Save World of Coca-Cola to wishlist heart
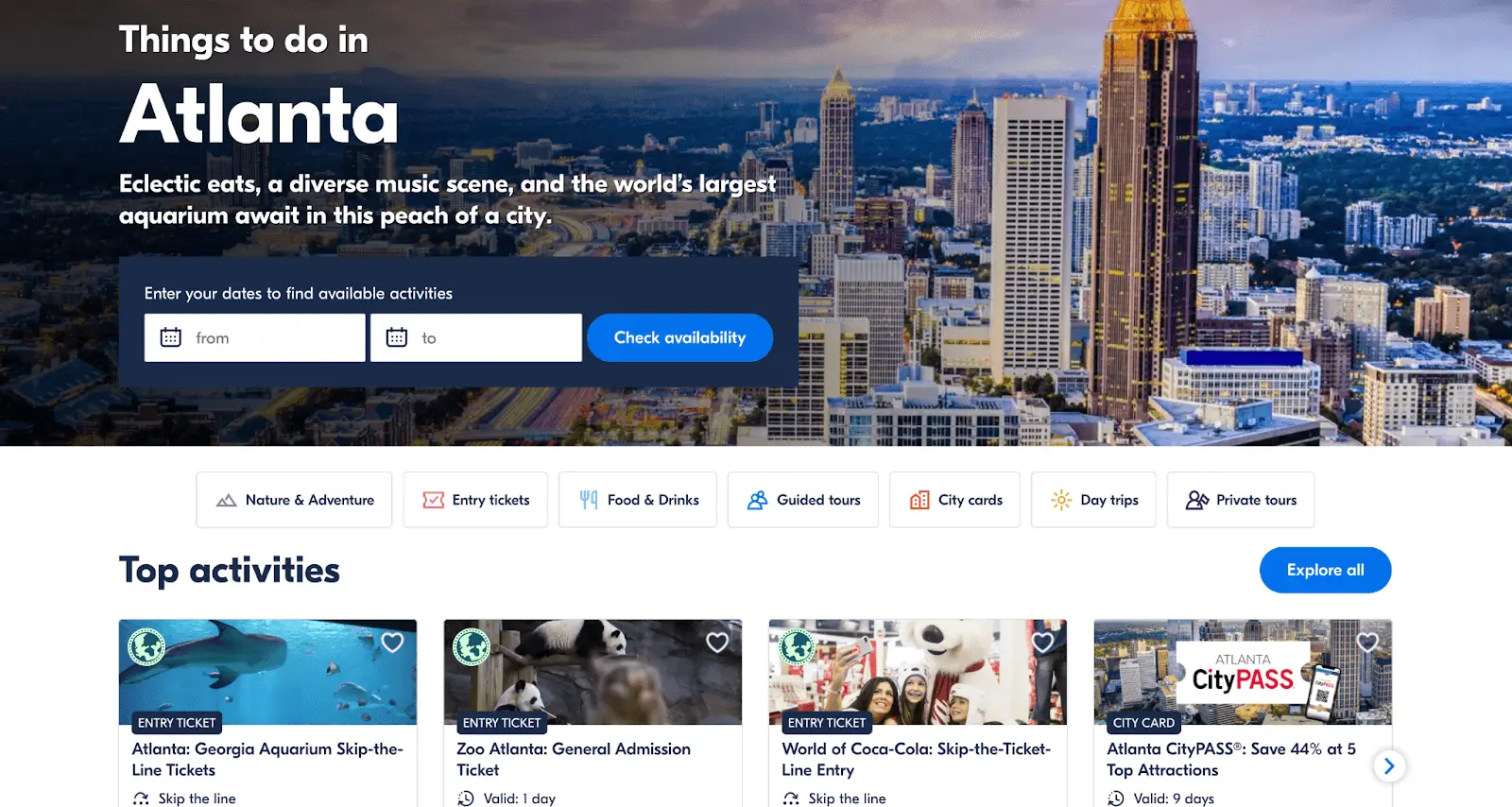Screen dimensions: 1512x807 click(x=1042, y=643)
